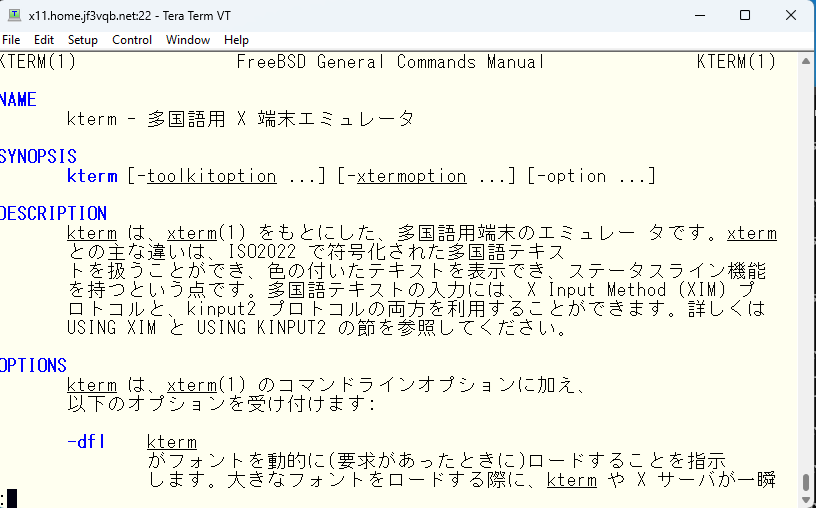Click the OPTIONS section heading

pos(33,365)
